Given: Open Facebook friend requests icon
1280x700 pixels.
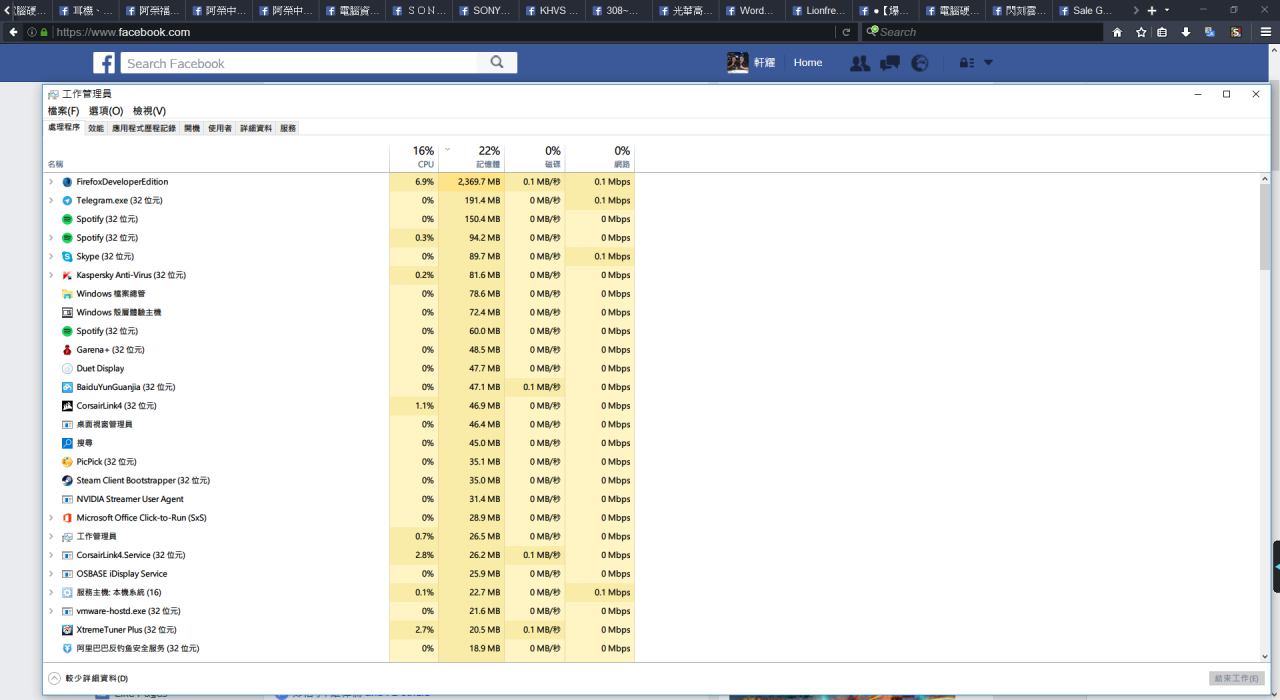Looking at the screenshot, I should click(x=859, y=63).
